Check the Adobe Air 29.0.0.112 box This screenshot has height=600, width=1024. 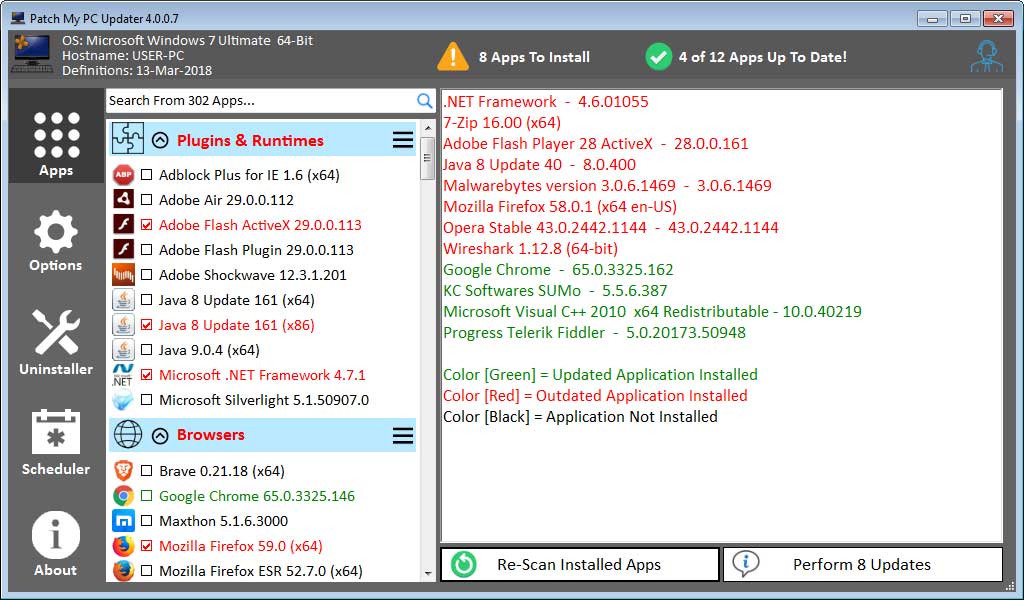tap(147, 200)
